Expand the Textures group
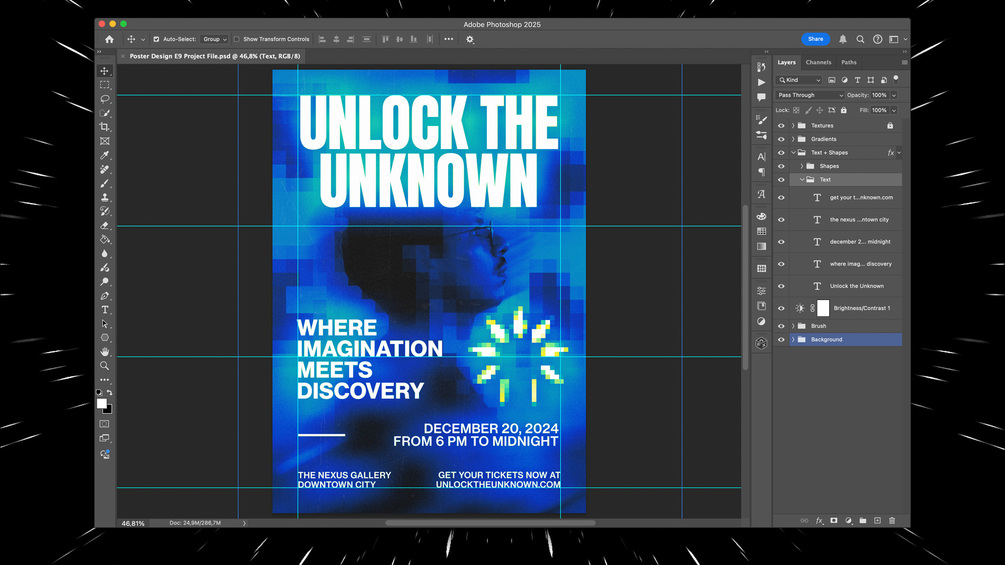This screenshot has width=1005, height=565. coord(793,126)
